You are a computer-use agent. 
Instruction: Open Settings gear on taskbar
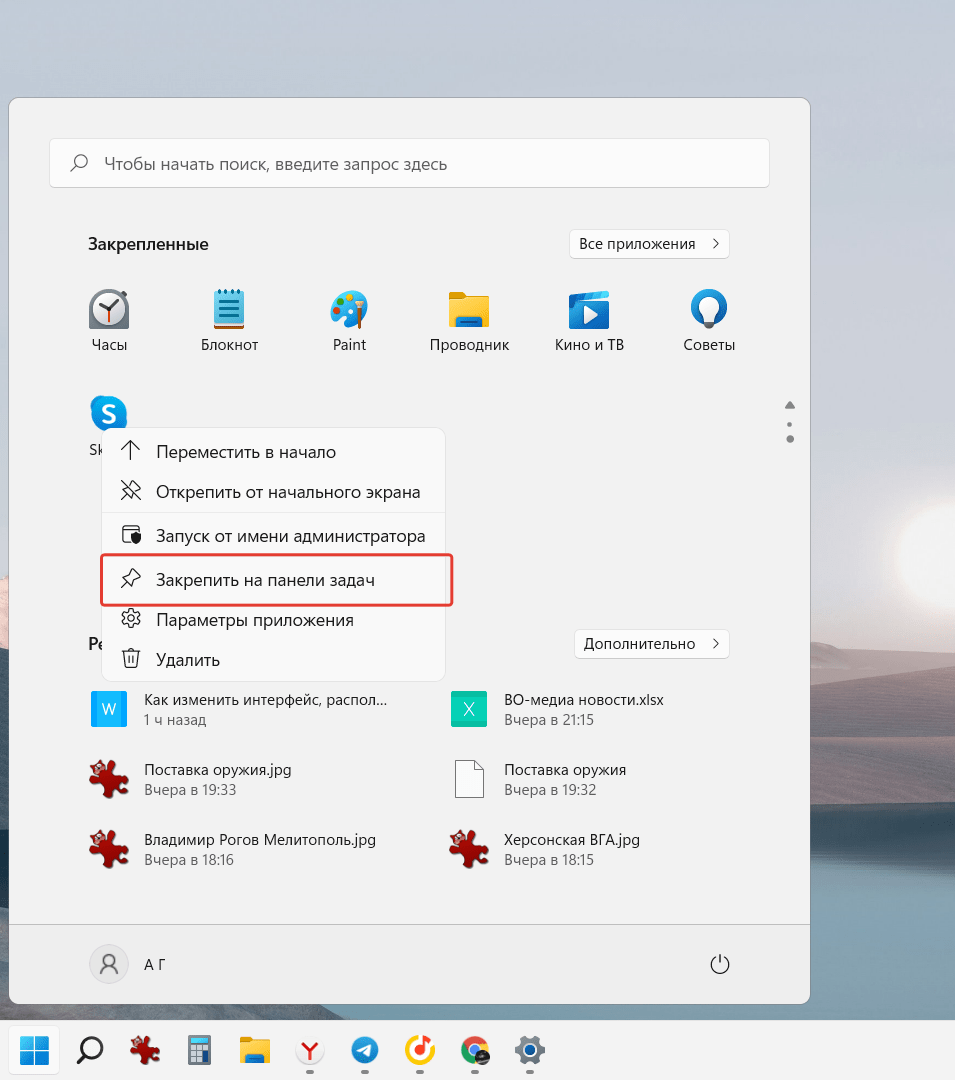coord(529,1050)
